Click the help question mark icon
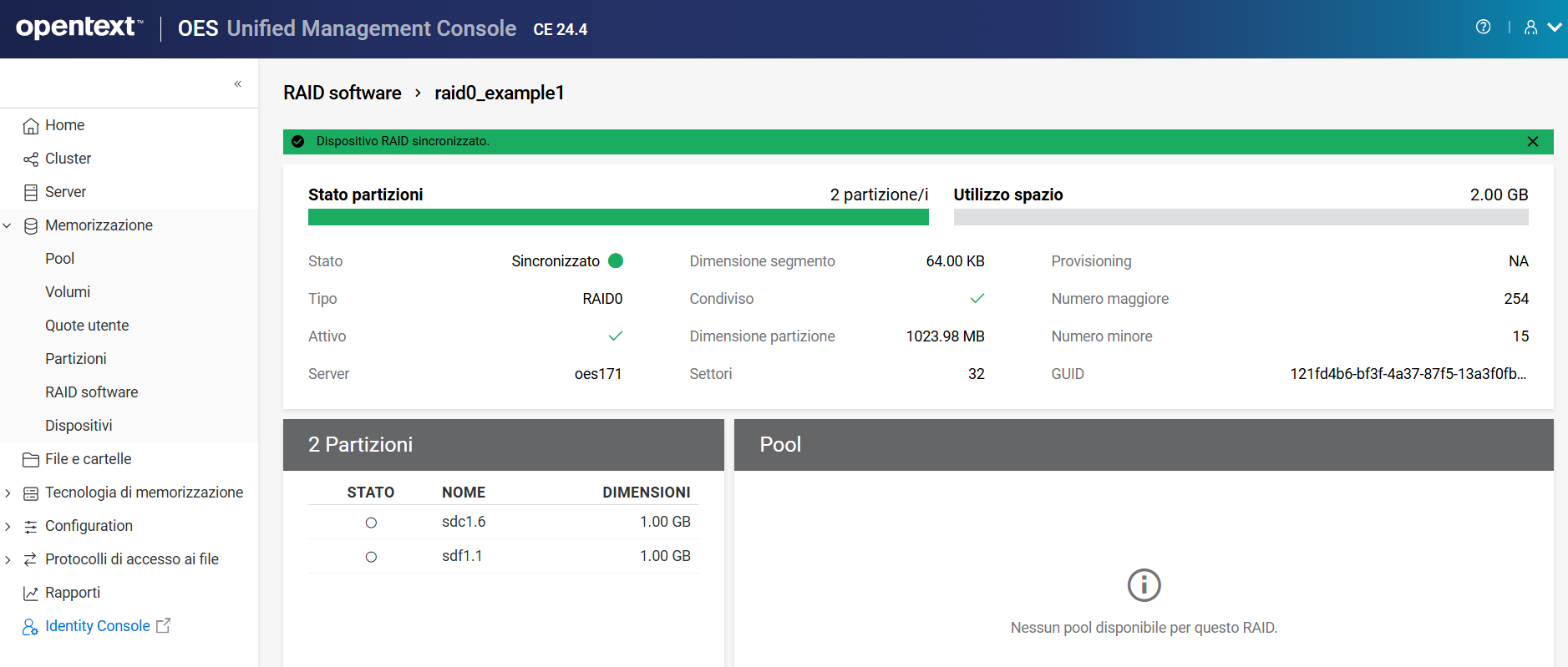 [x=1483, y=27]
